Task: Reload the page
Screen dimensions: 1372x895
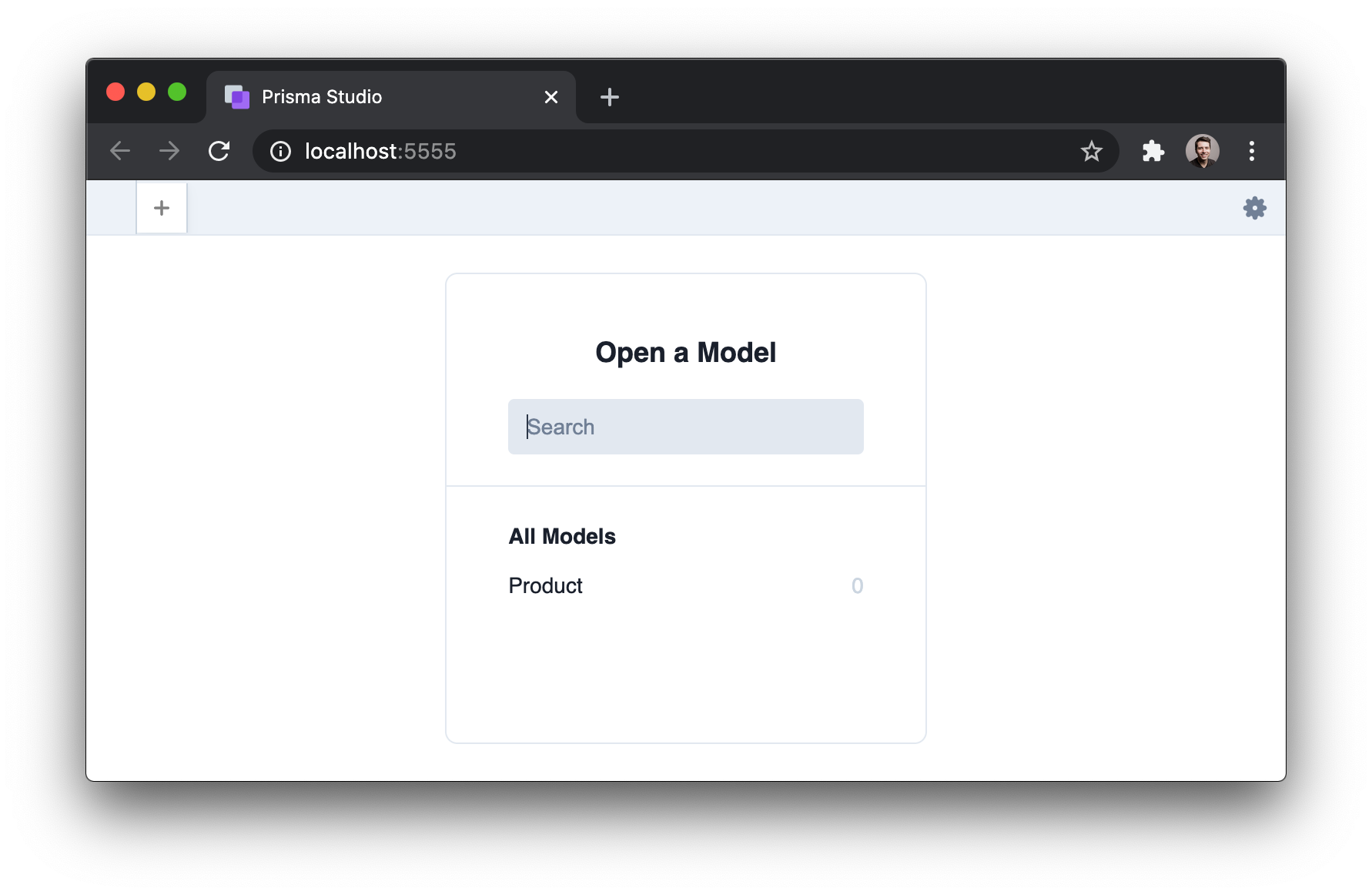Action: [219, 151]
